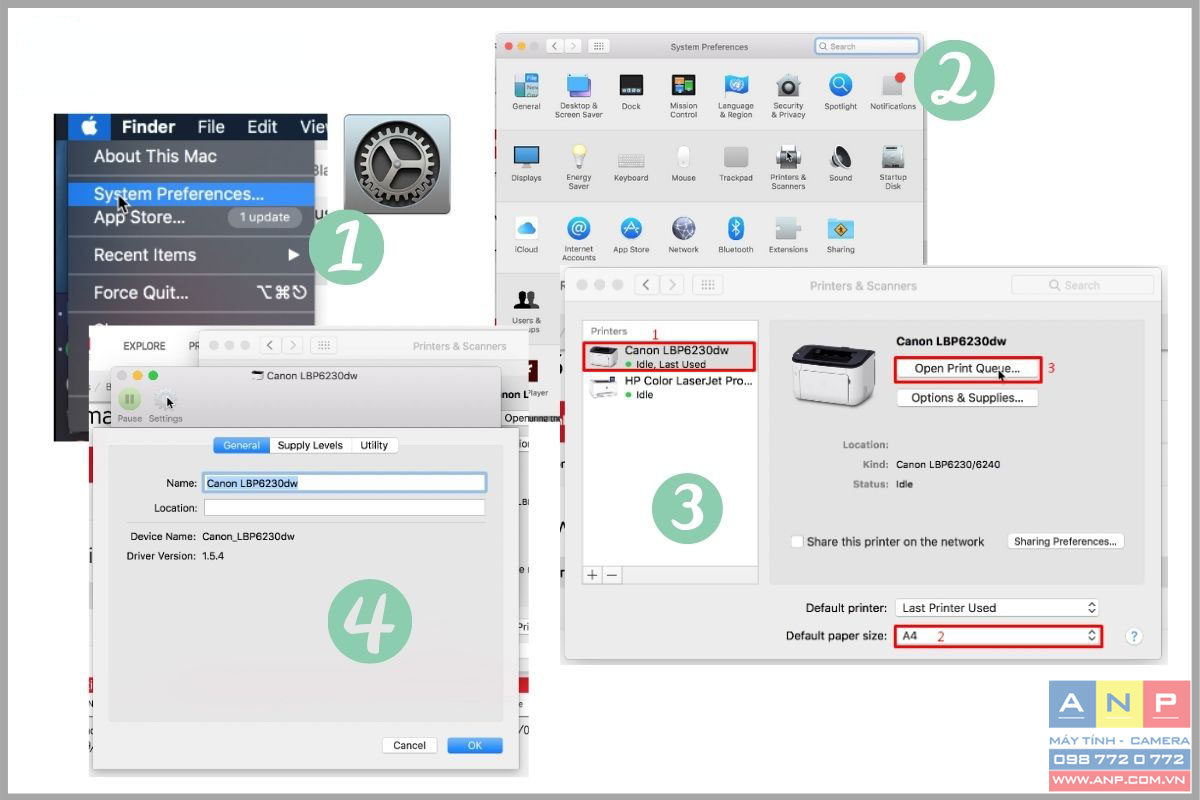Screen dimensions: 1200x800
Task: Click Search field in Printers & Scanners window
Action: 1083,285
